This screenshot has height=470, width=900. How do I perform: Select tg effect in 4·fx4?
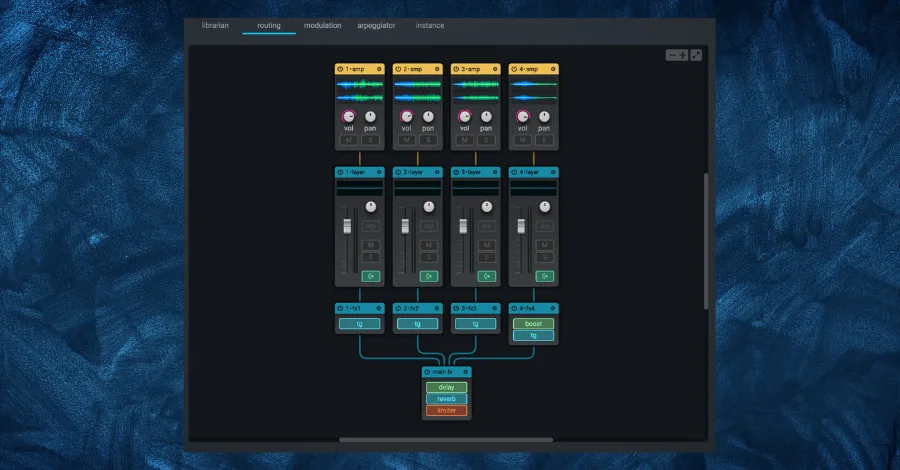(533, 336)
